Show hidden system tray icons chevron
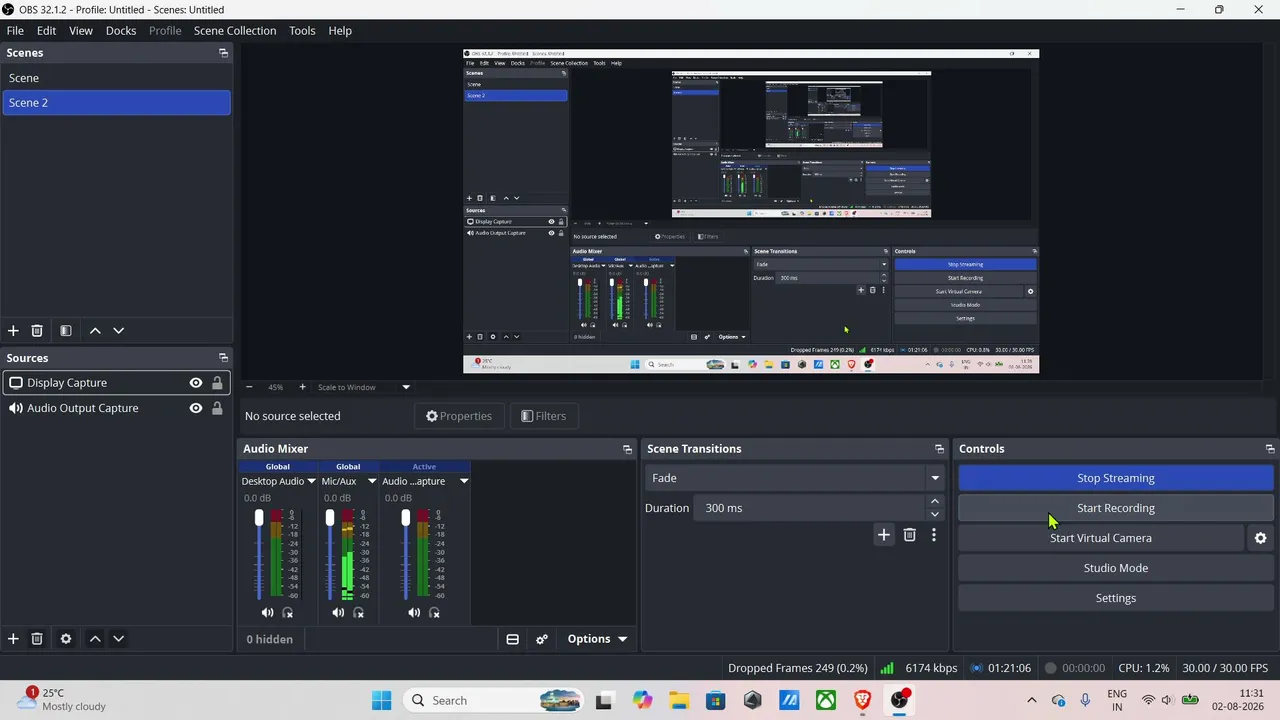 [1032, 700]
